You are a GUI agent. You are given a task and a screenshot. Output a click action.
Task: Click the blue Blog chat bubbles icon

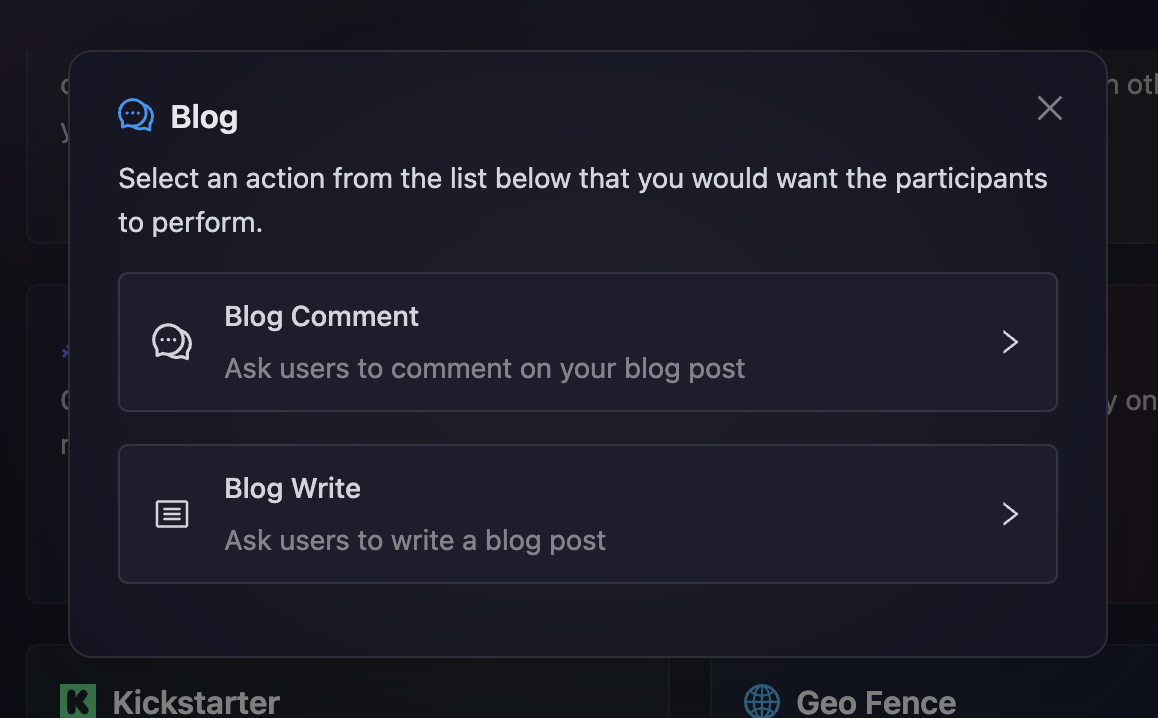[136, 116]
